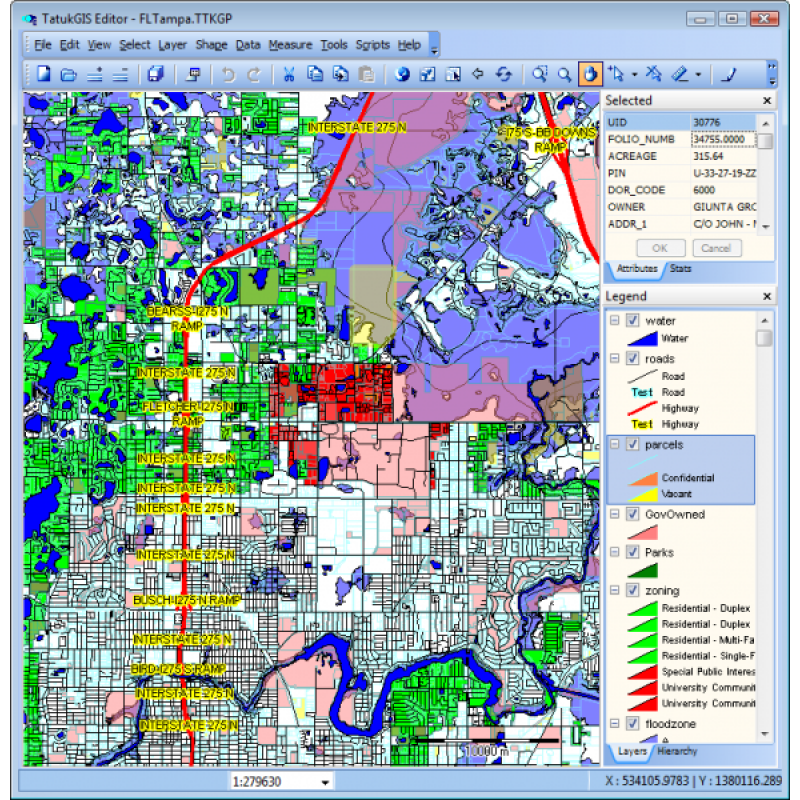Activate the Zoom Out tool
Viewport: 800px width, 800px height.
click(x=564, y=73)
